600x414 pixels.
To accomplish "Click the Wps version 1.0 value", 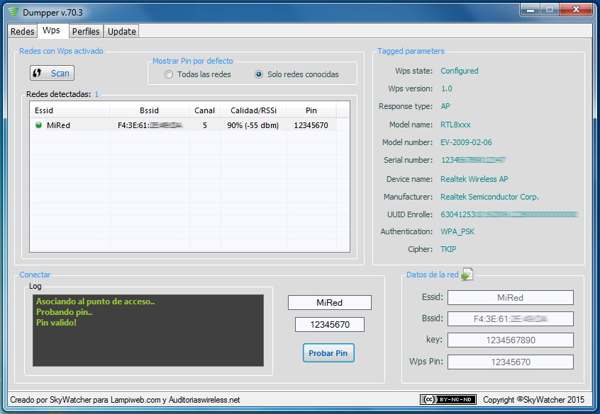I will pyautogui.click(x=447, y=88).
